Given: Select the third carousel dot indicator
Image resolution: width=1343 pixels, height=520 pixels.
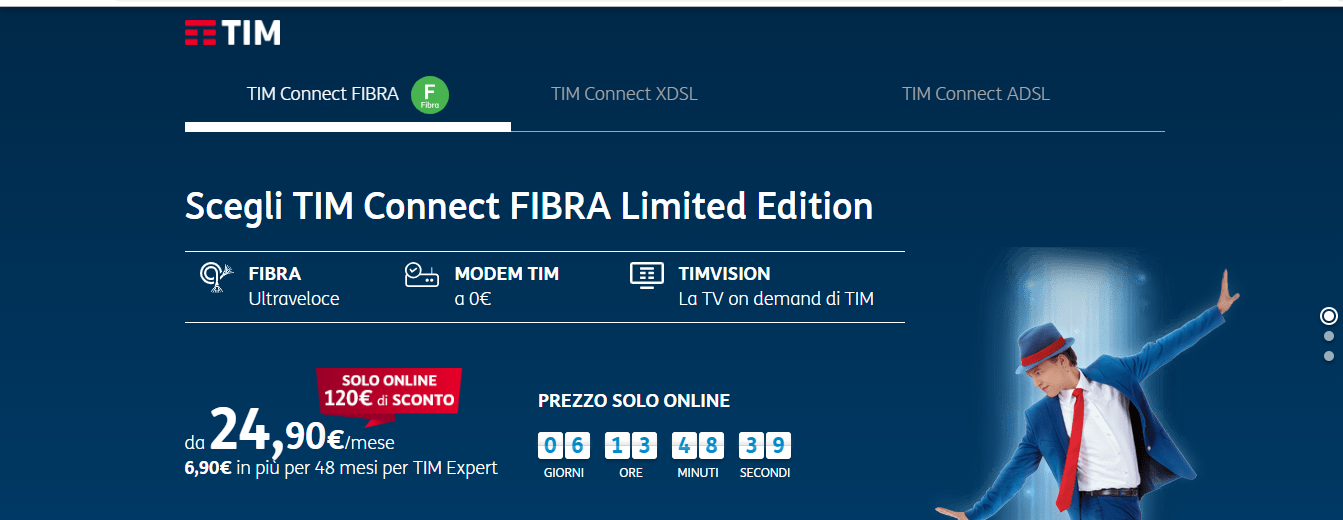Looking at the screenshot, I should pyautogui.click(x=1329, y=356).
